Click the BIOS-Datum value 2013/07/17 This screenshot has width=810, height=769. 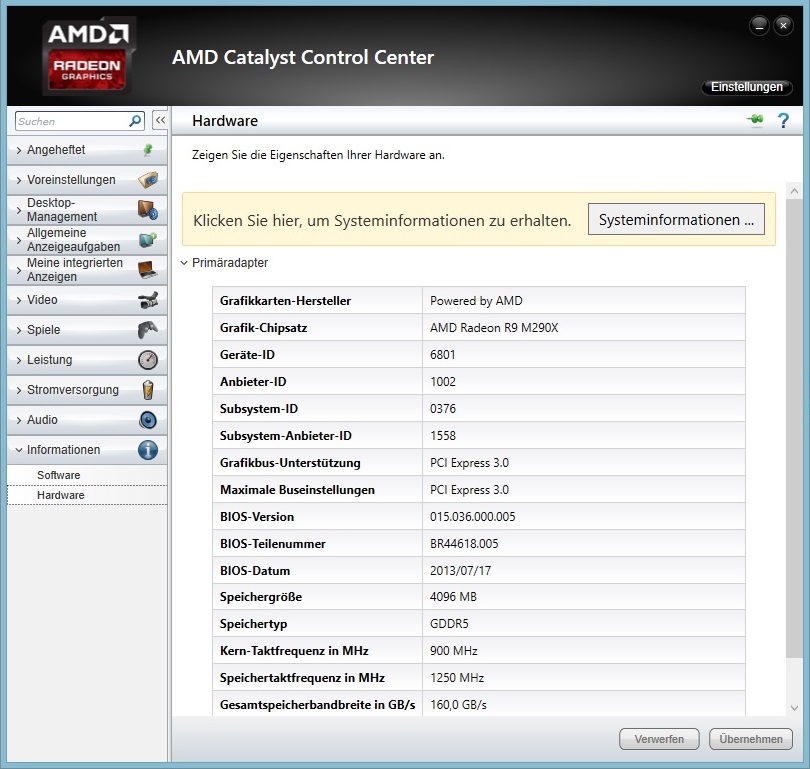click(460, 571)
